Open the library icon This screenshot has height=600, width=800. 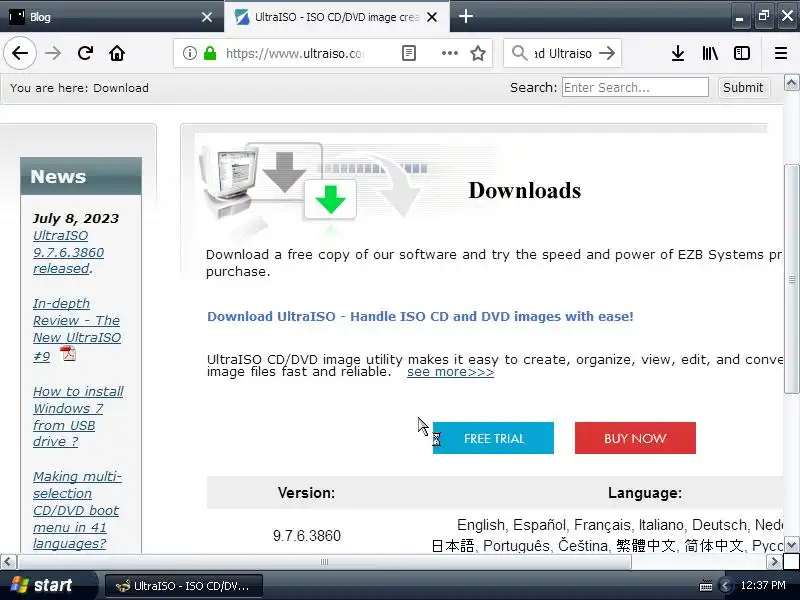[710, 53]
